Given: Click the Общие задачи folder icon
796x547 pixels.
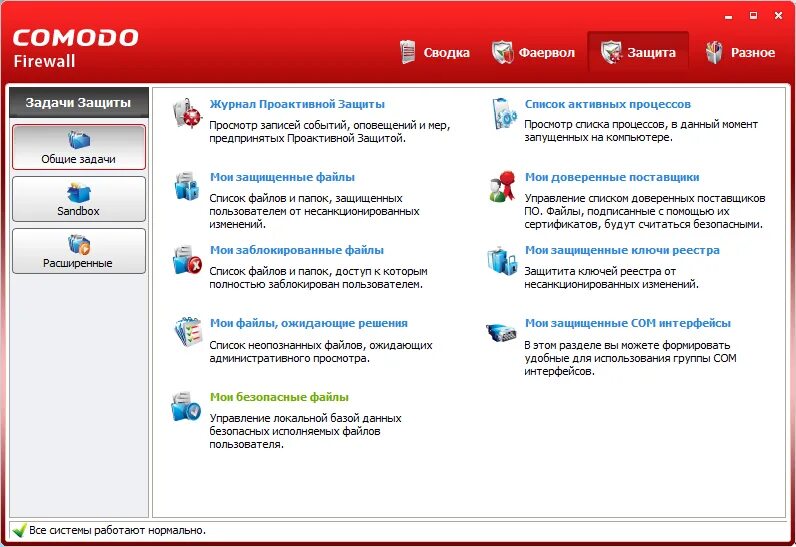Looking at the screenshot, I should 79,140.
